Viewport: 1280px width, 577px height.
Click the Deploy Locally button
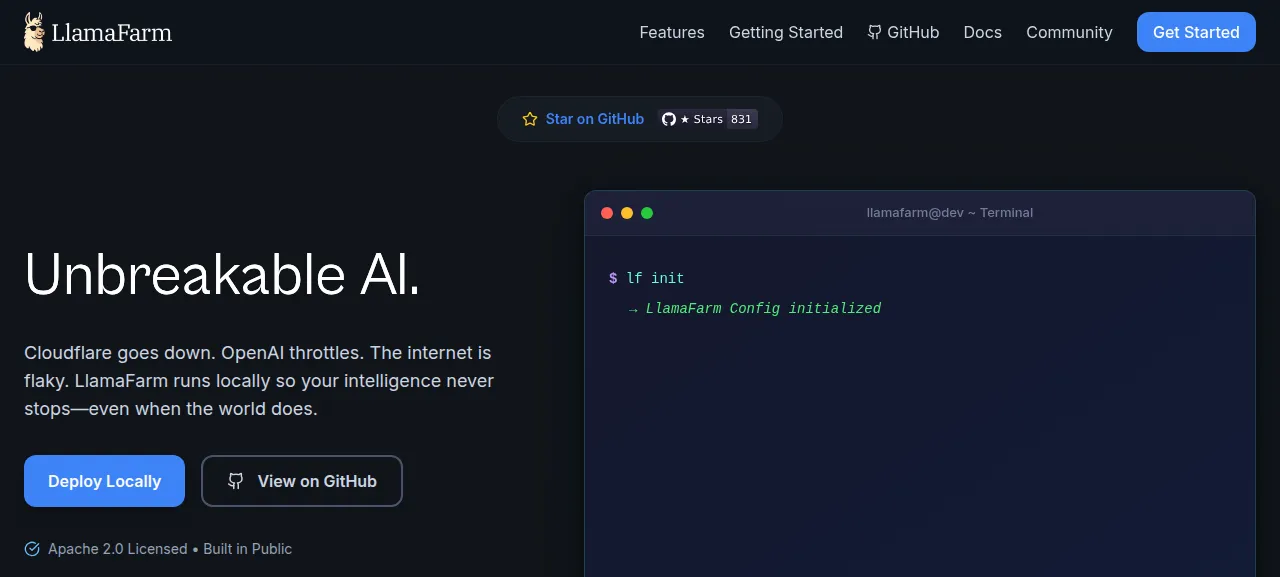point(104,481)
